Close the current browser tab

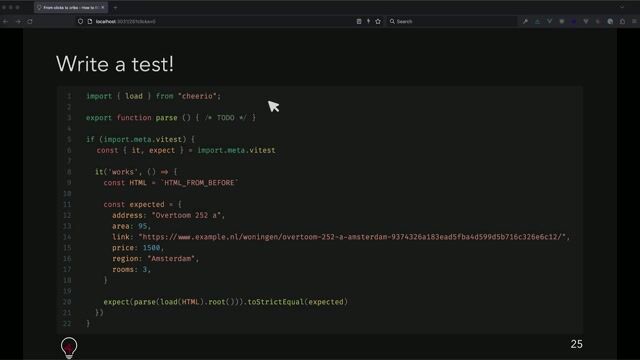point(103,7)
